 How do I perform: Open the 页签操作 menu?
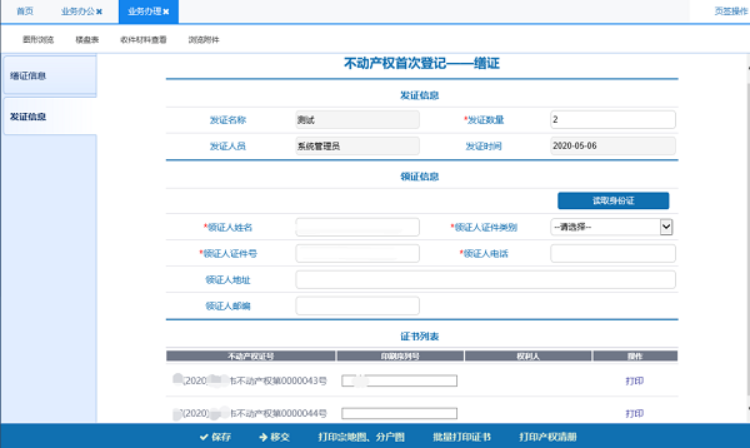(730, 11)
